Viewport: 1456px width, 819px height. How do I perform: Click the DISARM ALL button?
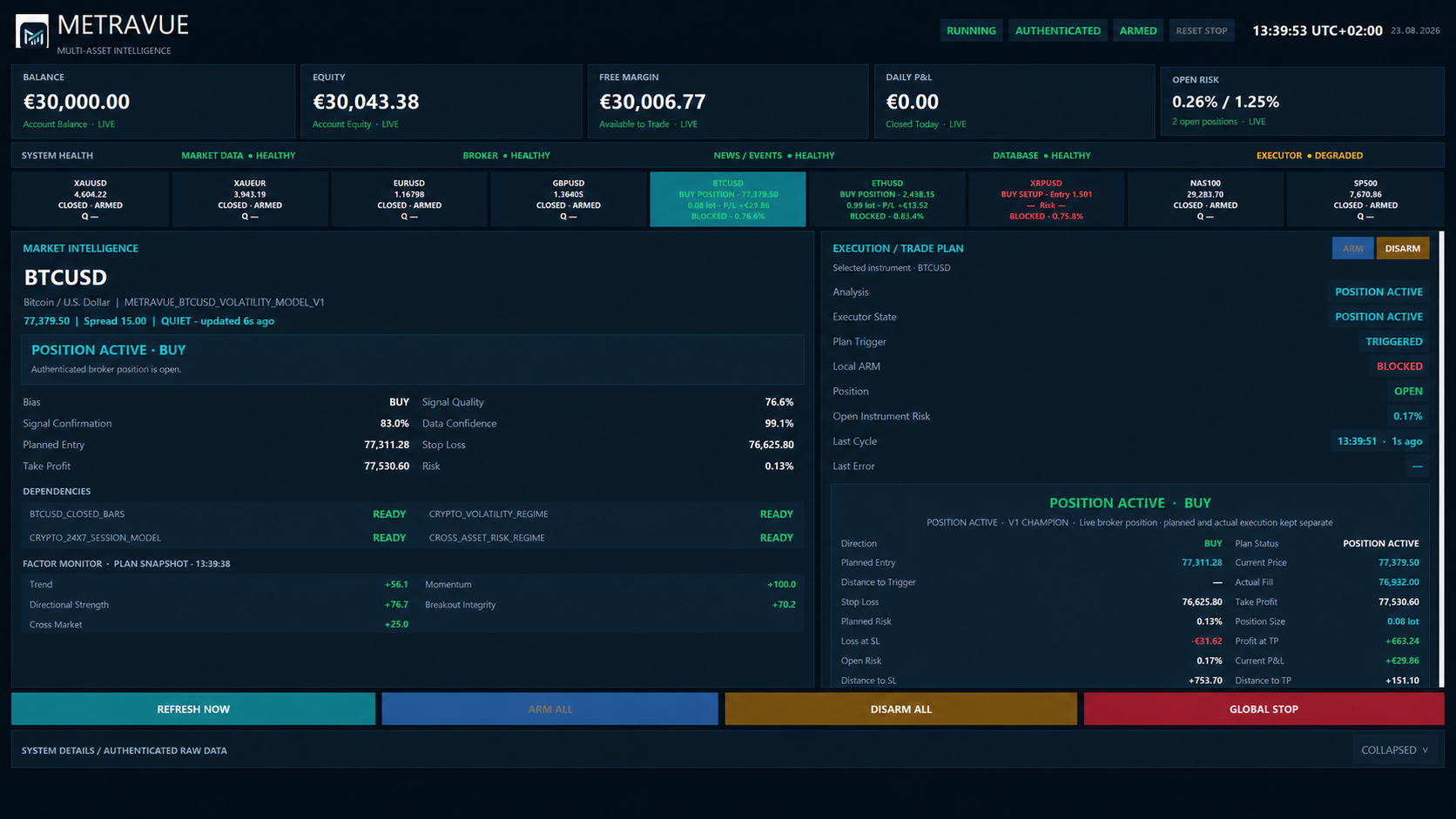[x=901, y=708]
